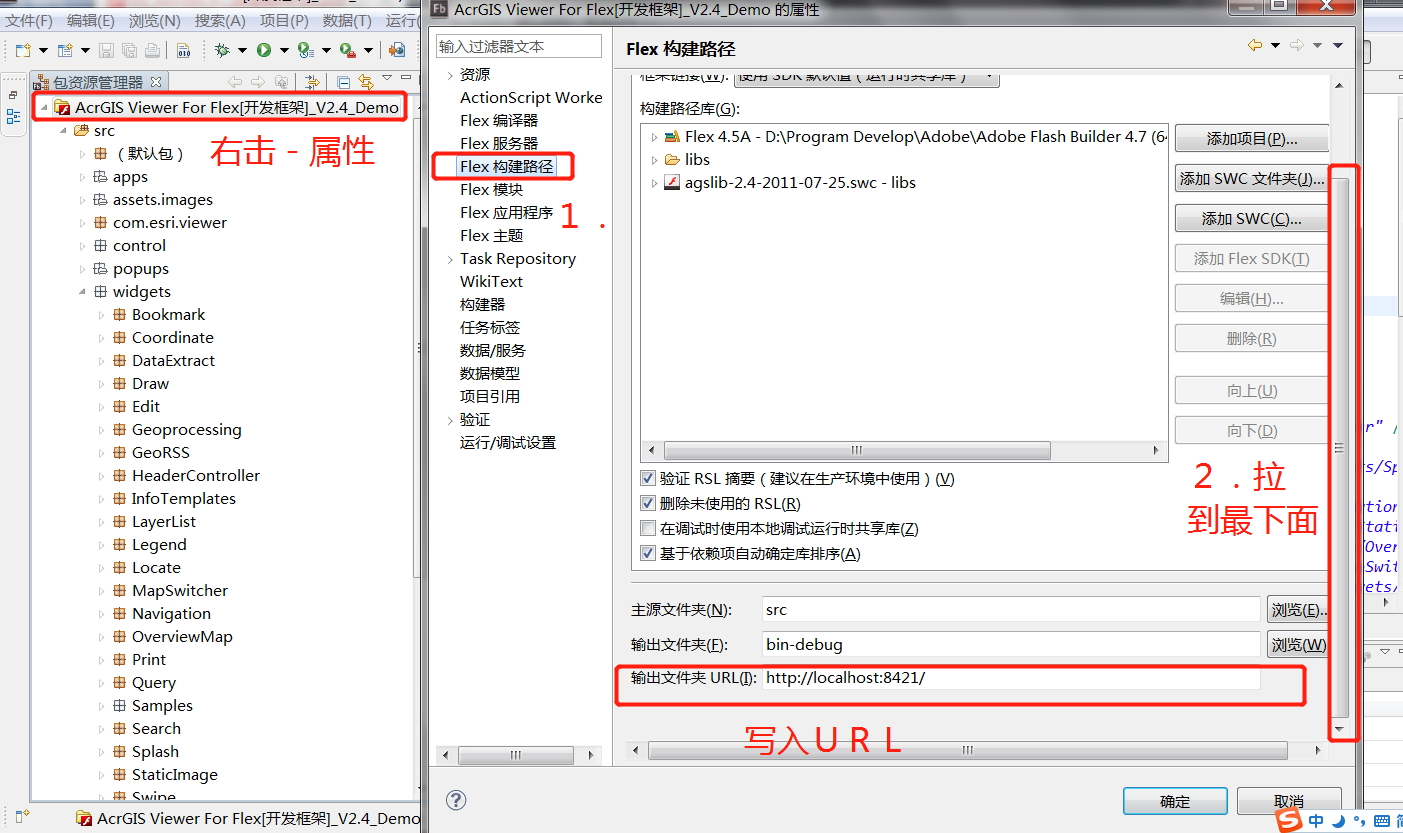1403x833 pixels.
Task: Browse for main source folder (浏览 E)
Action: (1298, 610)
